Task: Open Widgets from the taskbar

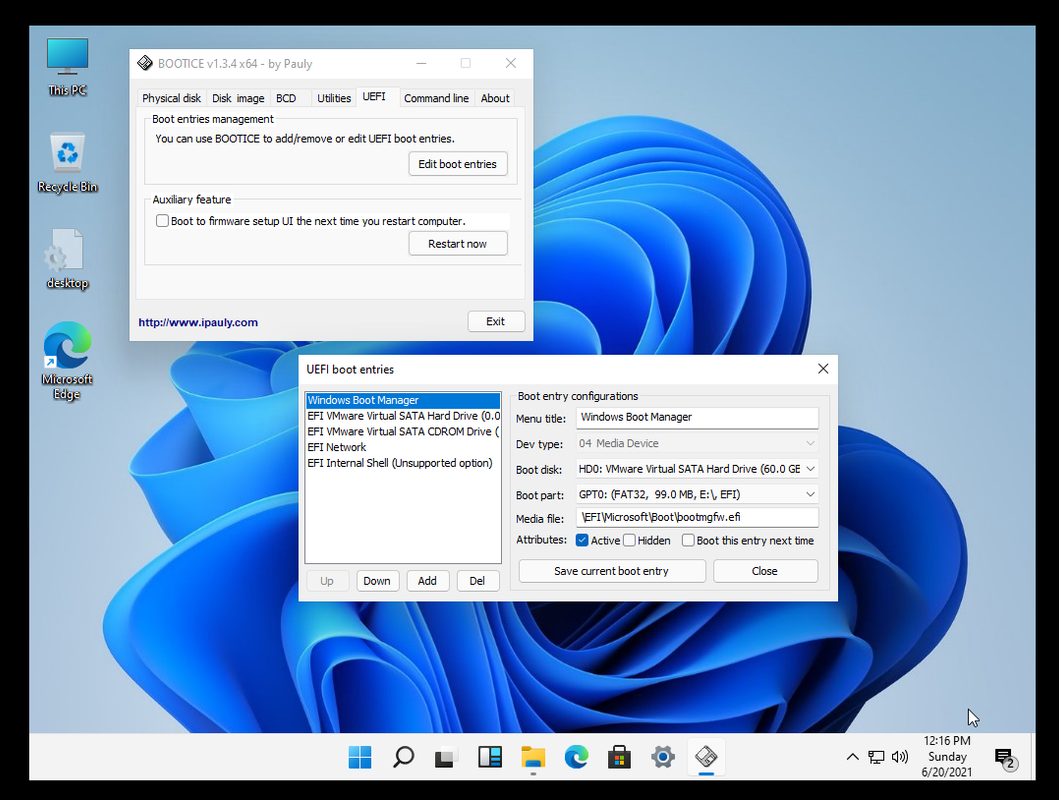Action: (x=490, y=757)
